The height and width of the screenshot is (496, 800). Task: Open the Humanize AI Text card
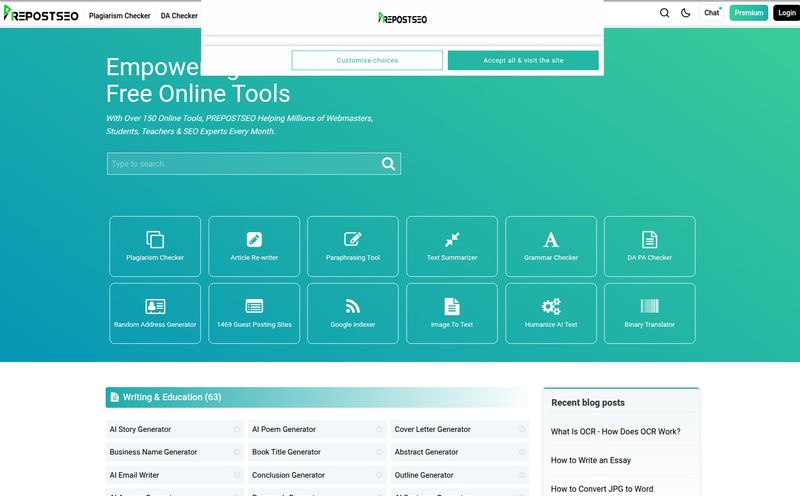point(551,313)
